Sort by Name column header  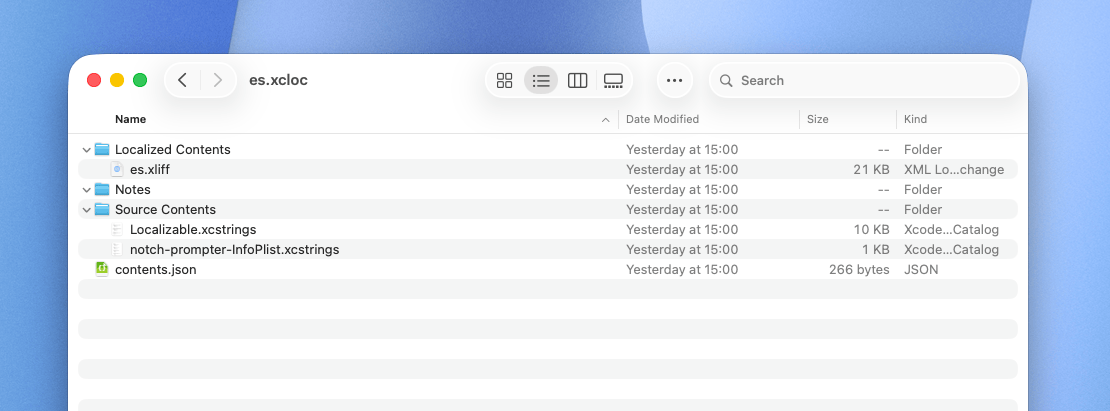point(130,119)
